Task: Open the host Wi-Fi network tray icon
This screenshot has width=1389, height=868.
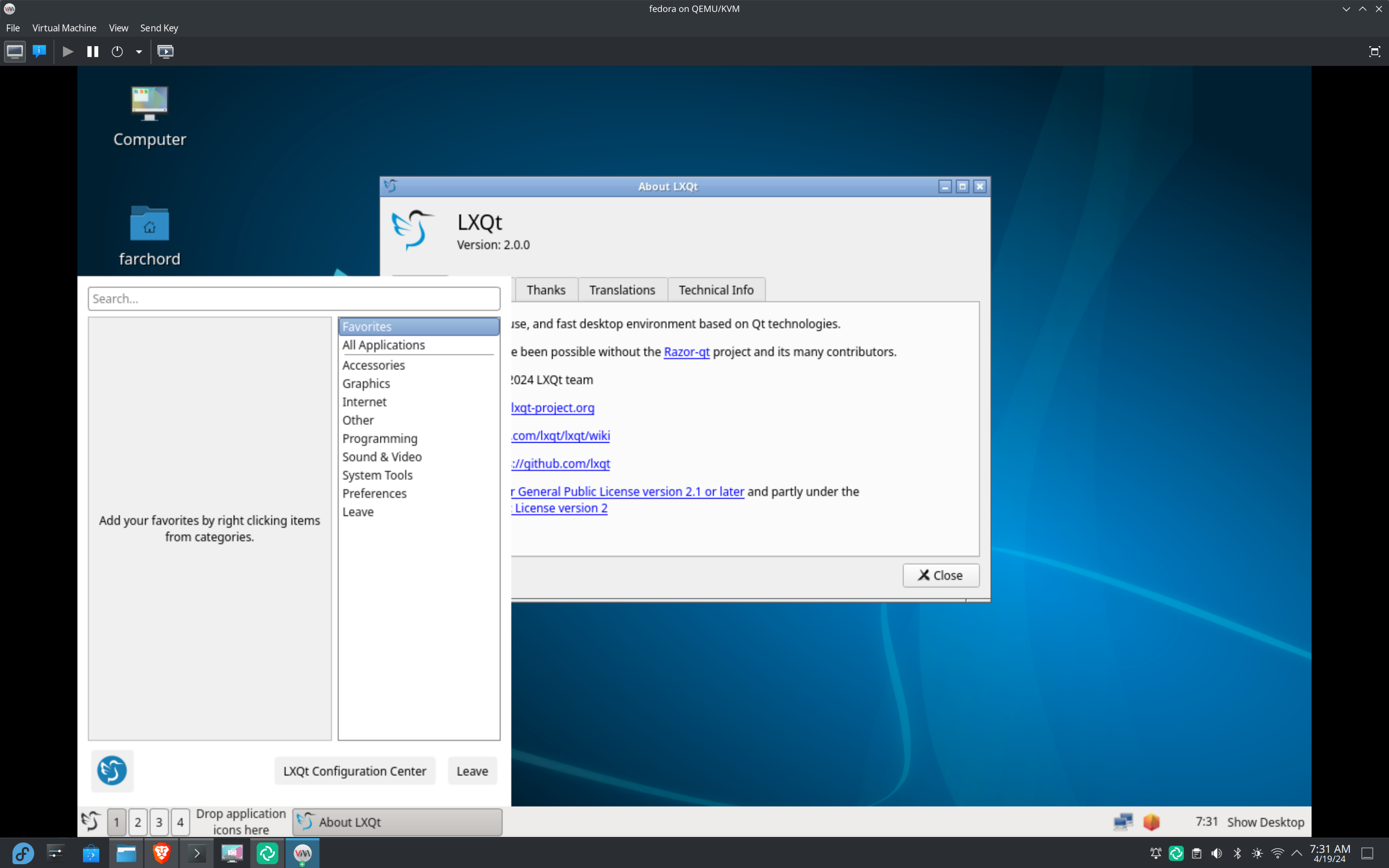Action: tap(1277, 854)
